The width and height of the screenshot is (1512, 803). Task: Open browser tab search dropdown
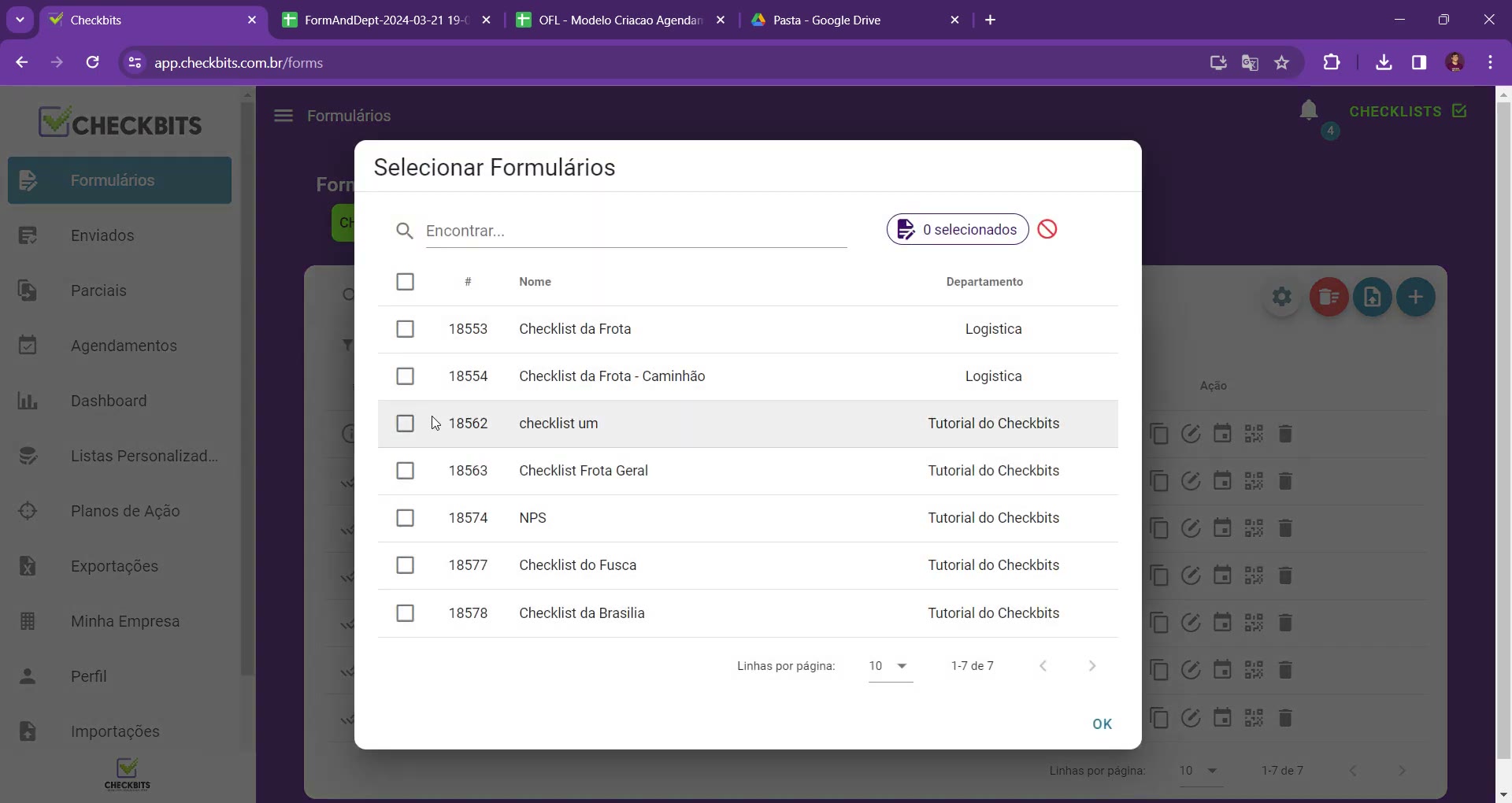(20, 20)
